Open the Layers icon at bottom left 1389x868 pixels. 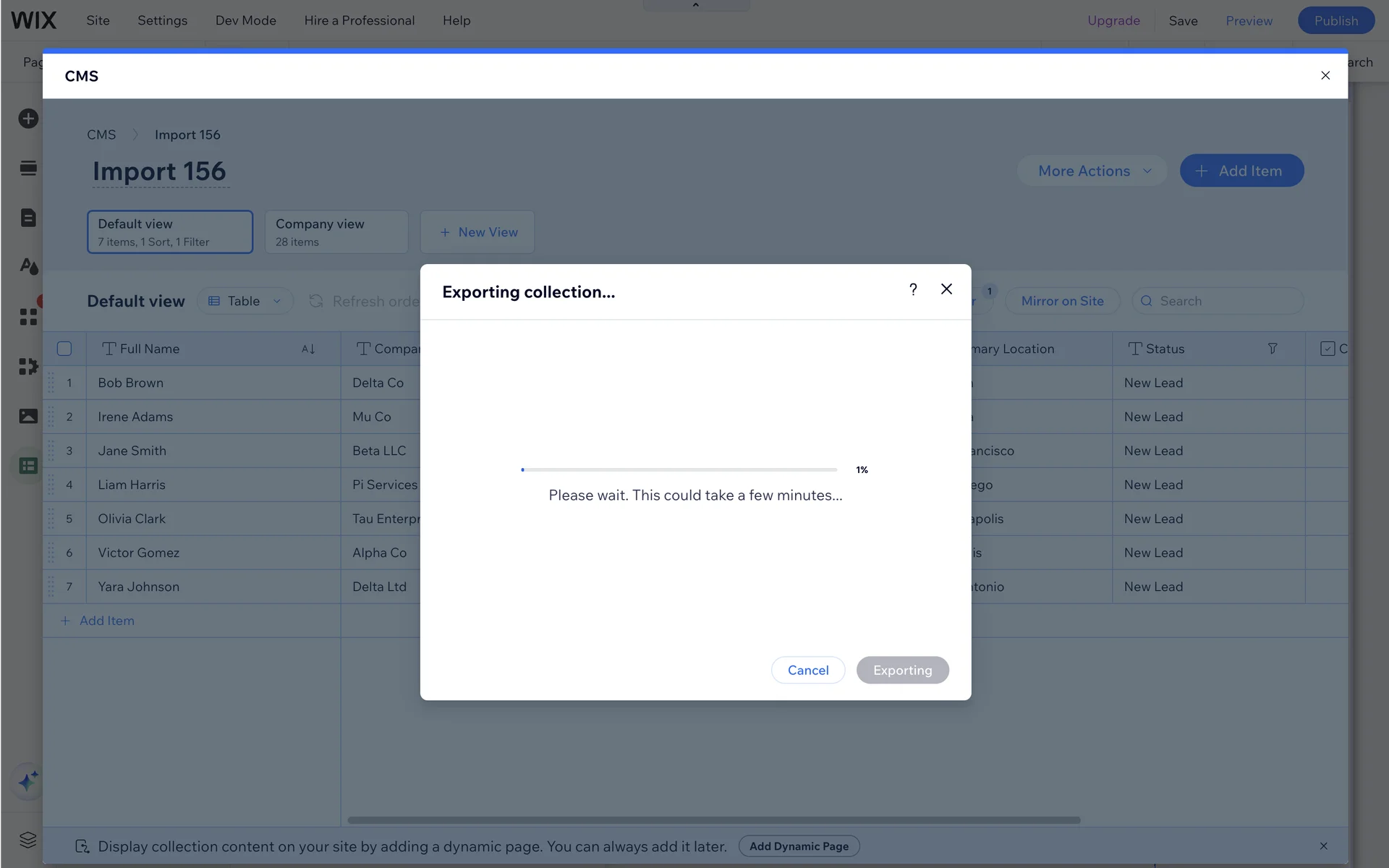pos(28,839)
